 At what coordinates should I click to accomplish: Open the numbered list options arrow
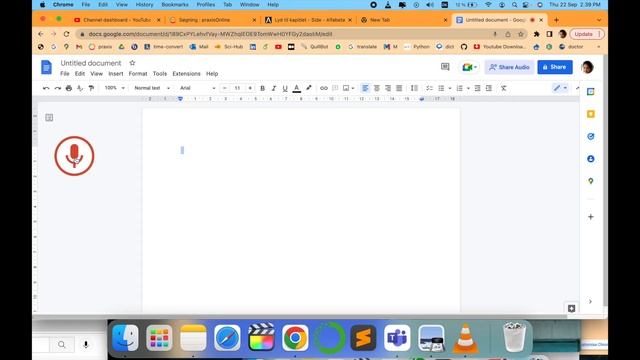coord(468,88)
